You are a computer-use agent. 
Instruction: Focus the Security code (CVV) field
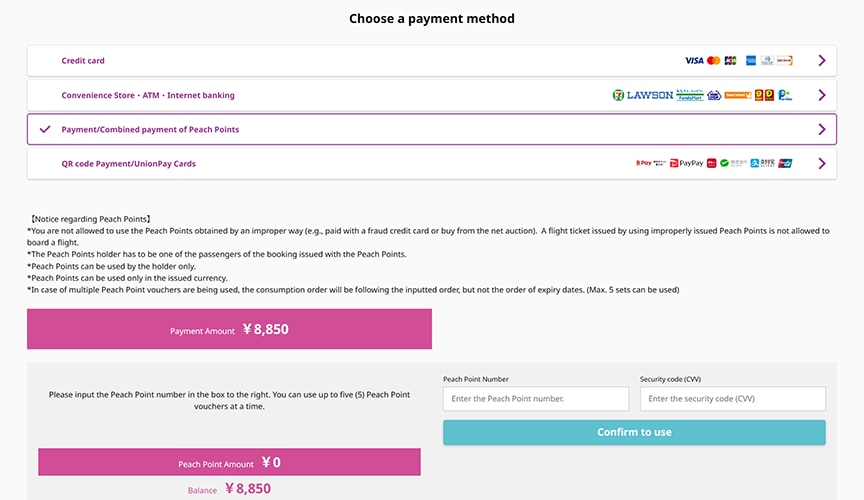click(732, 399)
